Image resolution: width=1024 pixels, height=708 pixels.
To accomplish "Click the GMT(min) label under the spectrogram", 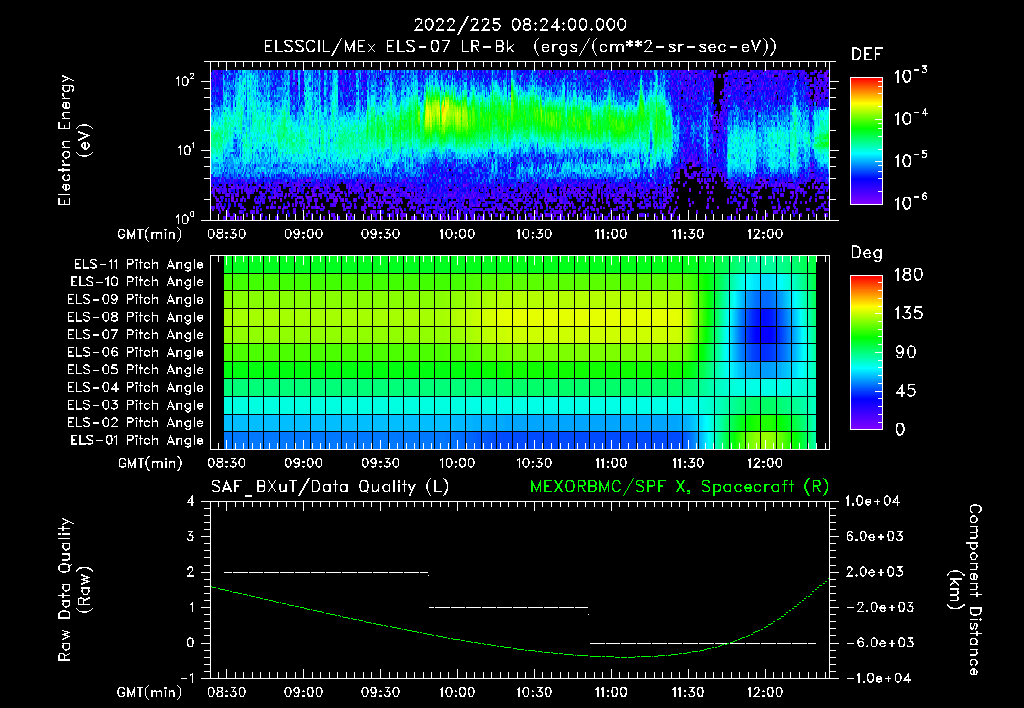I will pos(150,234).
